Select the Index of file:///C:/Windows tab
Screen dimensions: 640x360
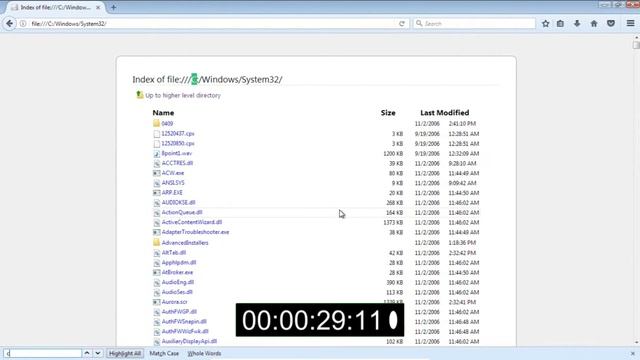(x=56, y=7)
